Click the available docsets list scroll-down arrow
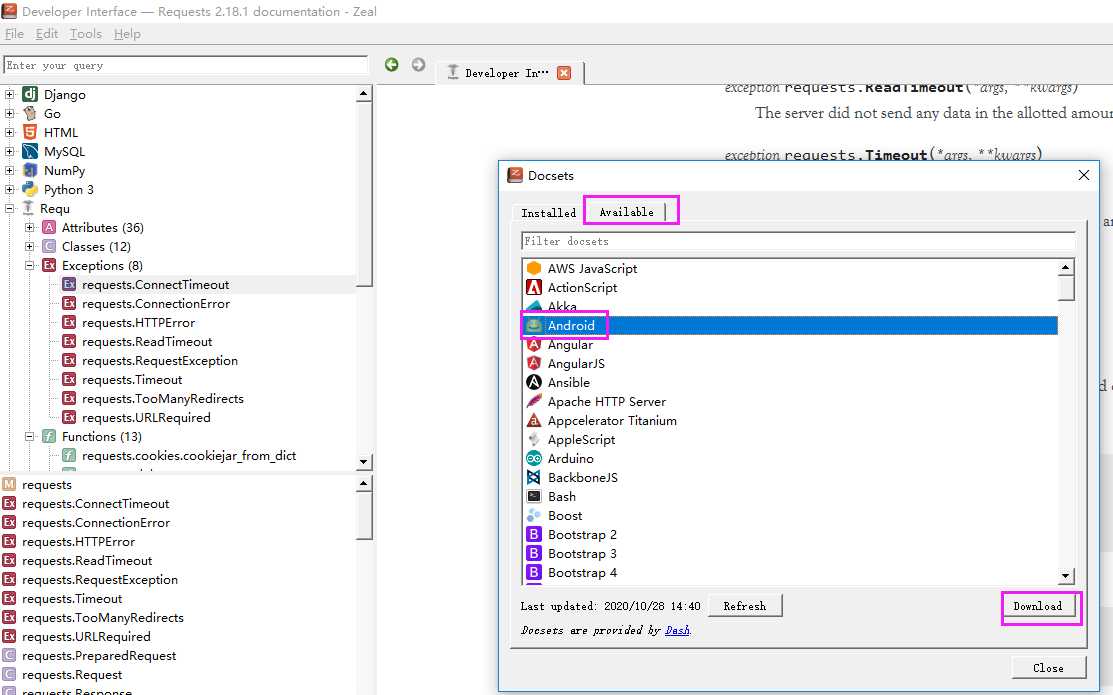 point(1065,576)
